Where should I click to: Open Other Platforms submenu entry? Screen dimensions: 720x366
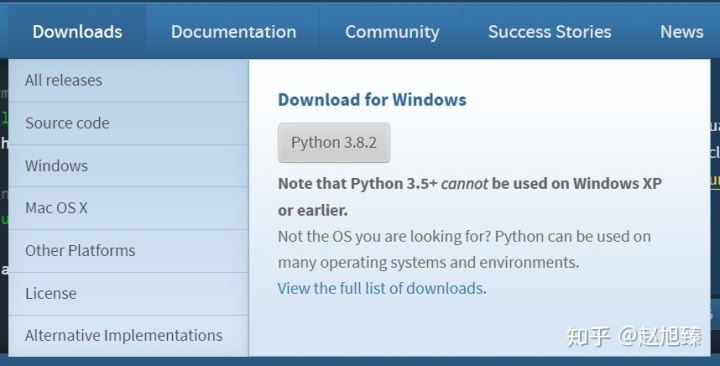coord(129,251)
